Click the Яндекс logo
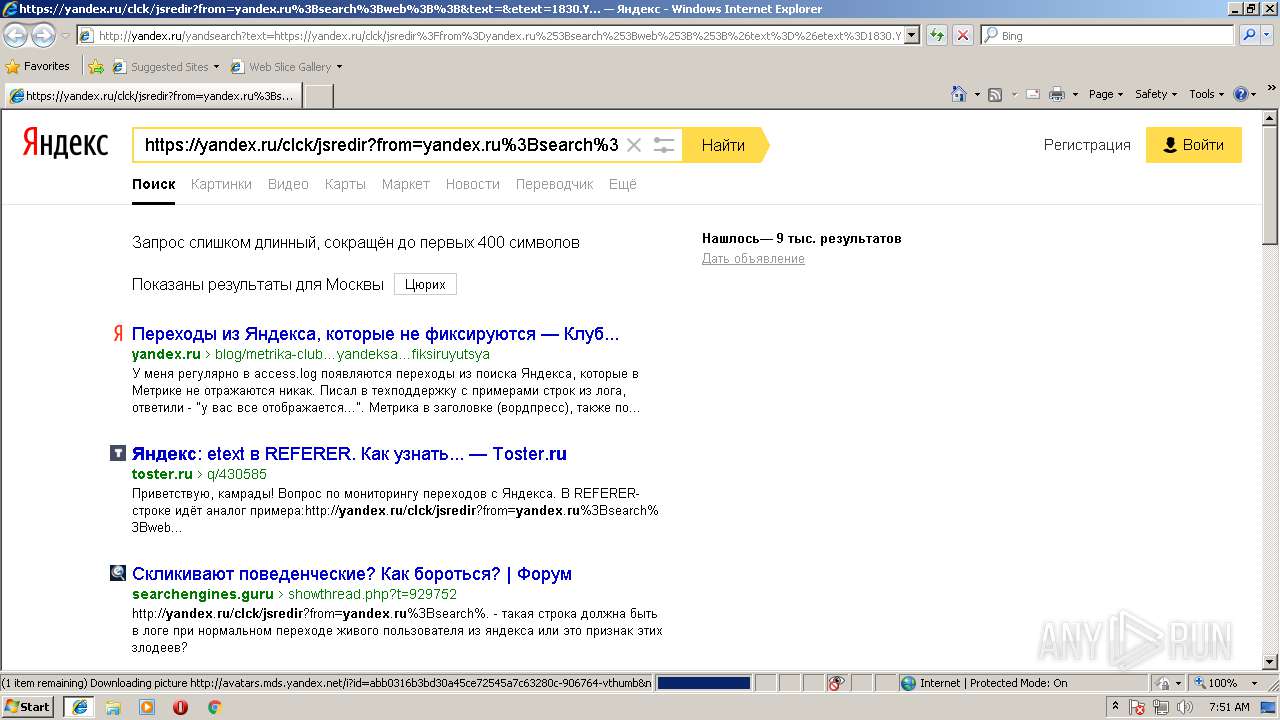 coord(65,144)
